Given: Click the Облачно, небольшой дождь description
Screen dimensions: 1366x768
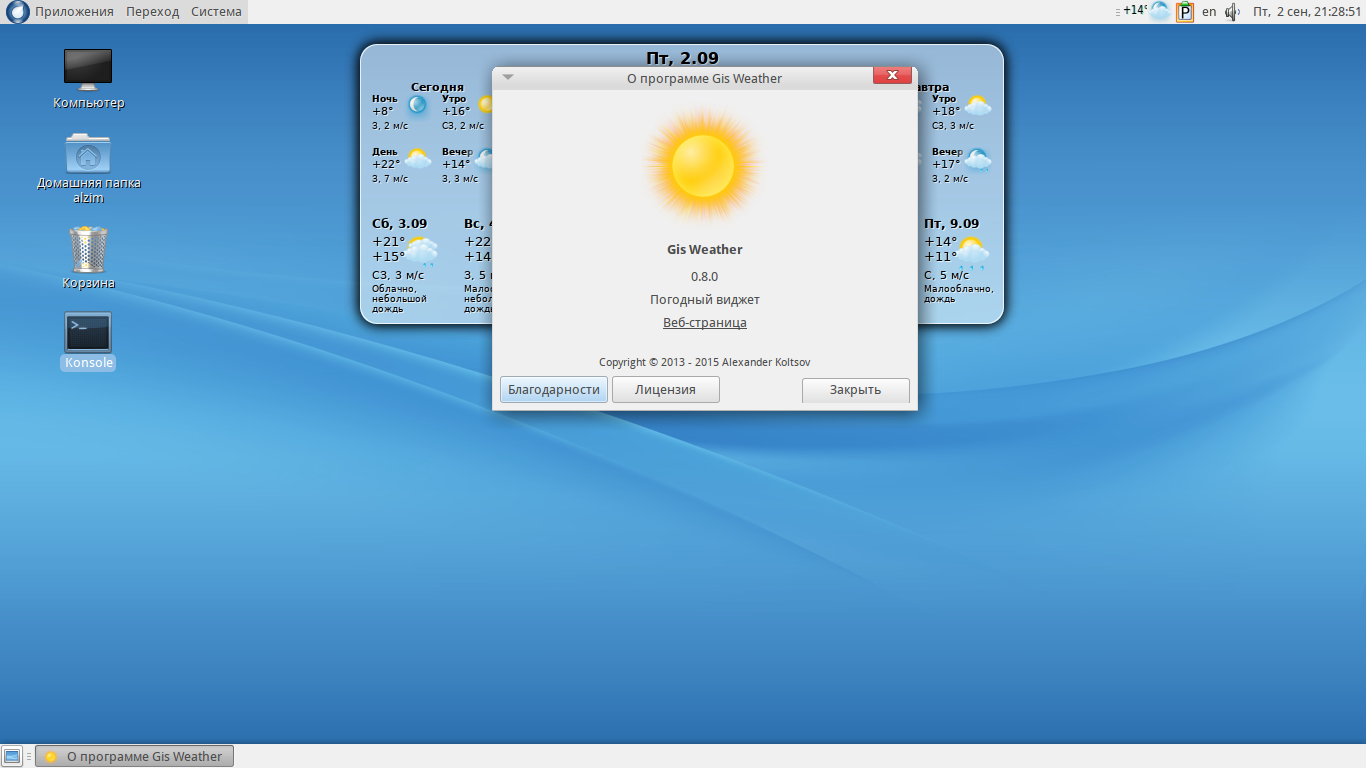Looking at the screenshot, I should [399, 299].
